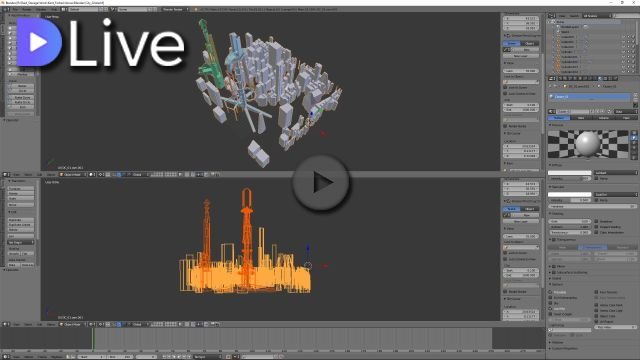Viewport: 640px width, 360px height.
Task: Open the Particles properties tab icon
Action: [x=610, y=78]
